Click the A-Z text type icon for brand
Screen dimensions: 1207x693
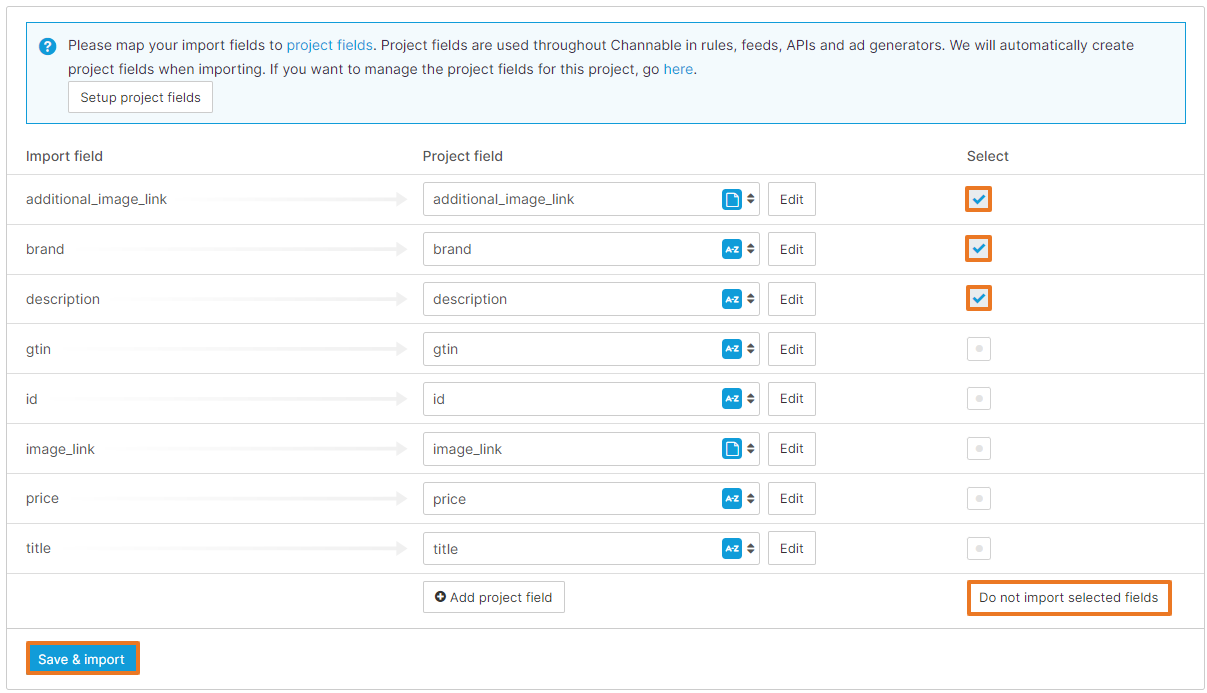tap(731, 249)
